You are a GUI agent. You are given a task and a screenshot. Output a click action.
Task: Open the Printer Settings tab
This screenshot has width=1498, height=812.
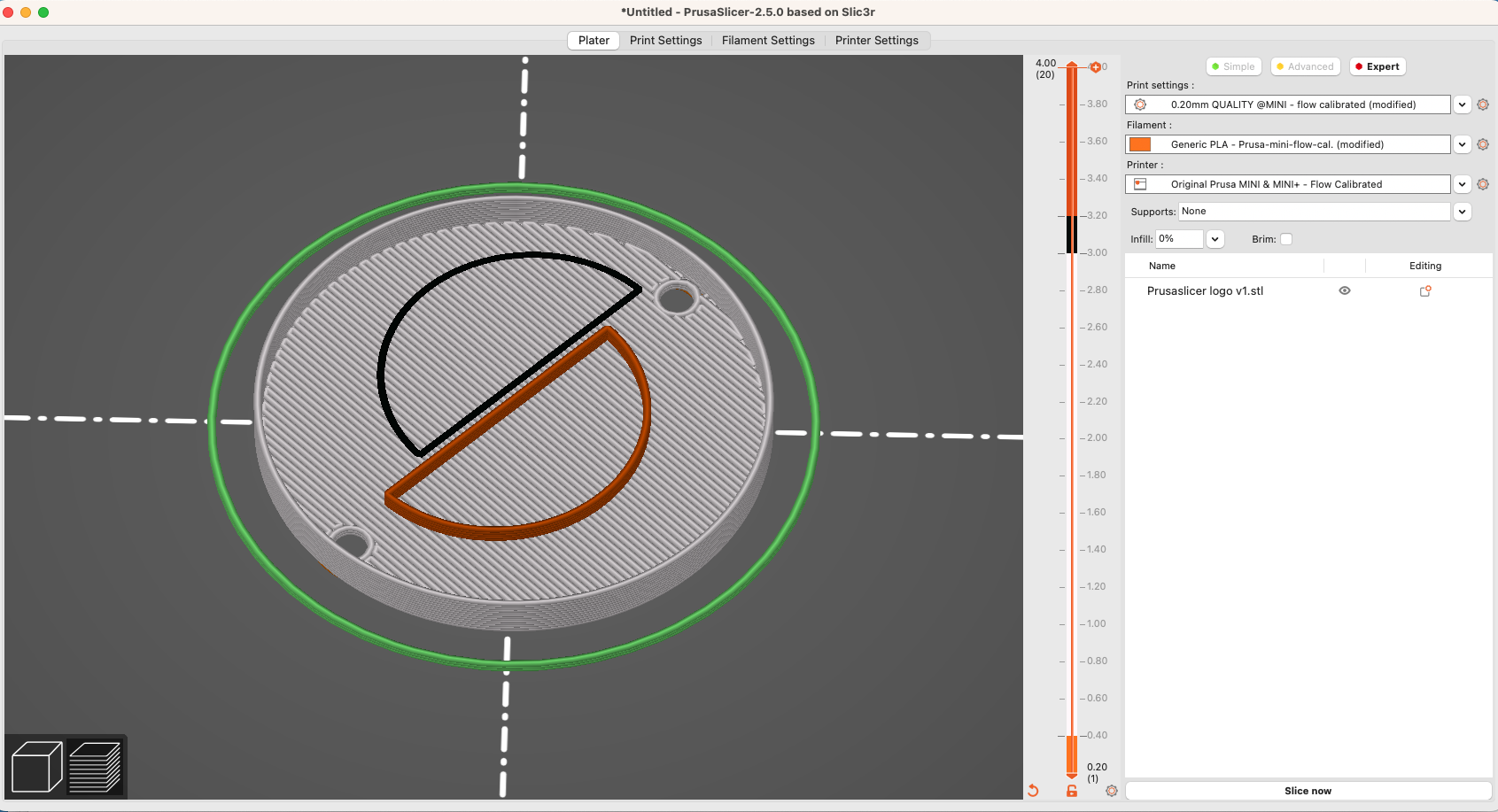[x=877, y=41]
